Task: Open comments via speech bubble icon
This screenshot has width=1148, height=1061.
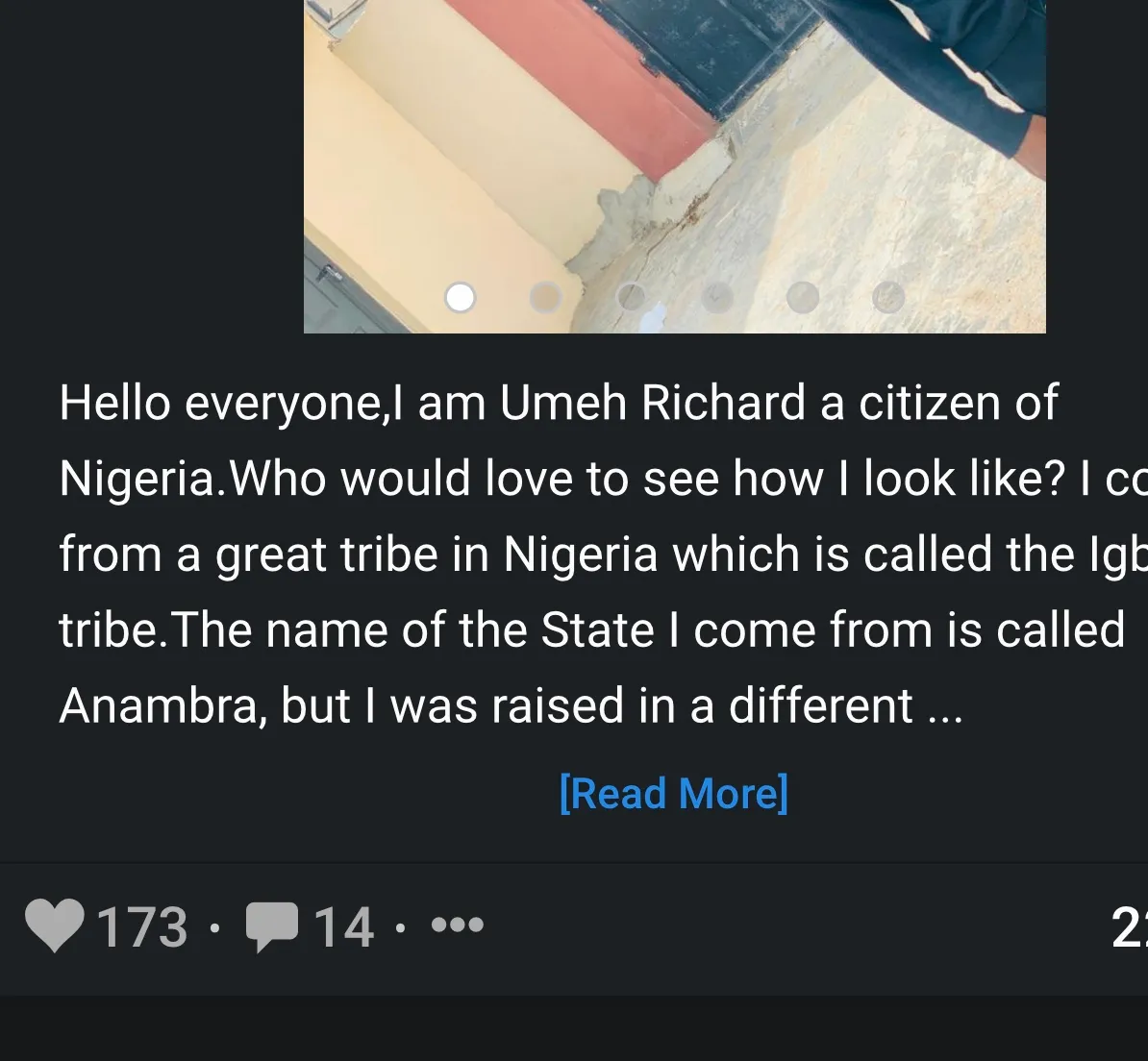Action: (x=272, y=927)
